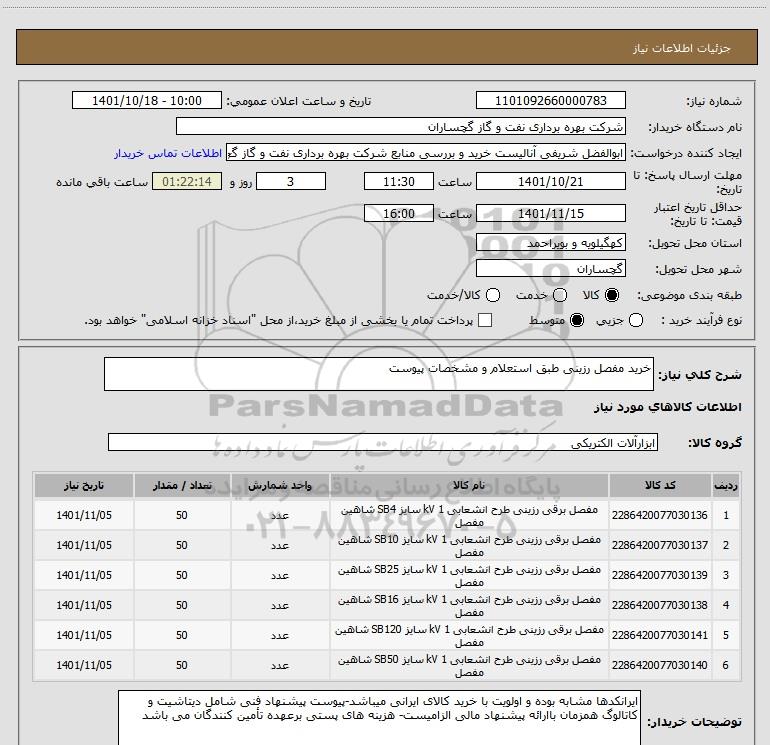Select item code 2286420077030137
Image resolution: width=770 pixels, height=745 pixels.
[660, 545]
